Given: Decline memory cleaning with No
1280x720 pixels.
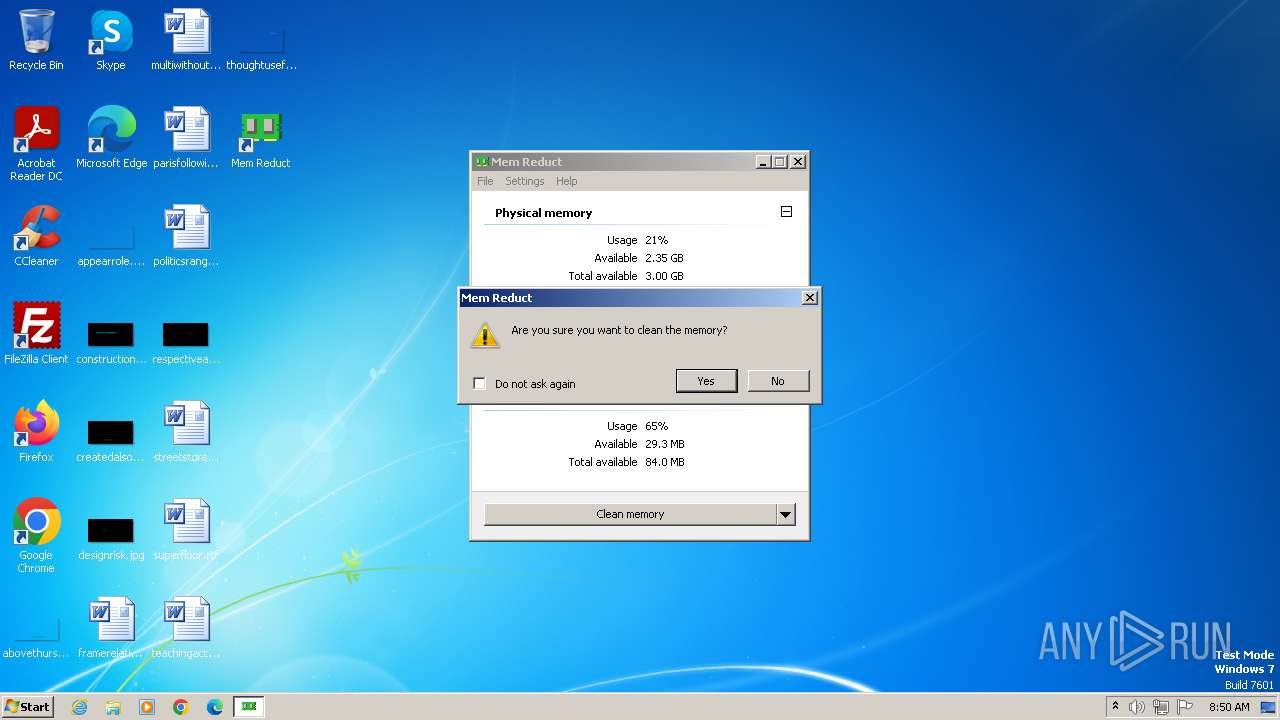Looking at the screenshot, I should [x=778, y=381].
